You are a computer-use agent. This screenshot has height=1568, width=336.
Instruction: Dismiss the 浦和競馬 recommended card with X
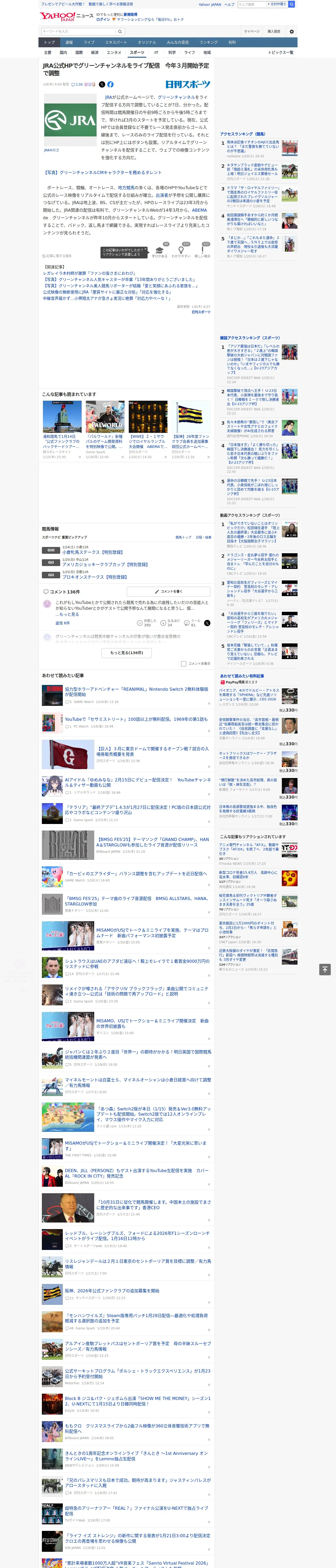[80, 457]
